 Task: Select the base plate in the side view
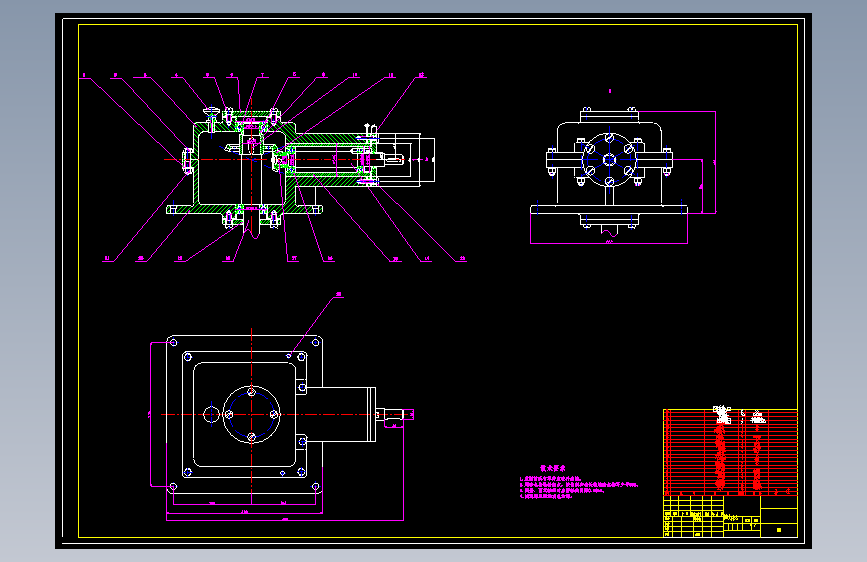click(609, 209)
